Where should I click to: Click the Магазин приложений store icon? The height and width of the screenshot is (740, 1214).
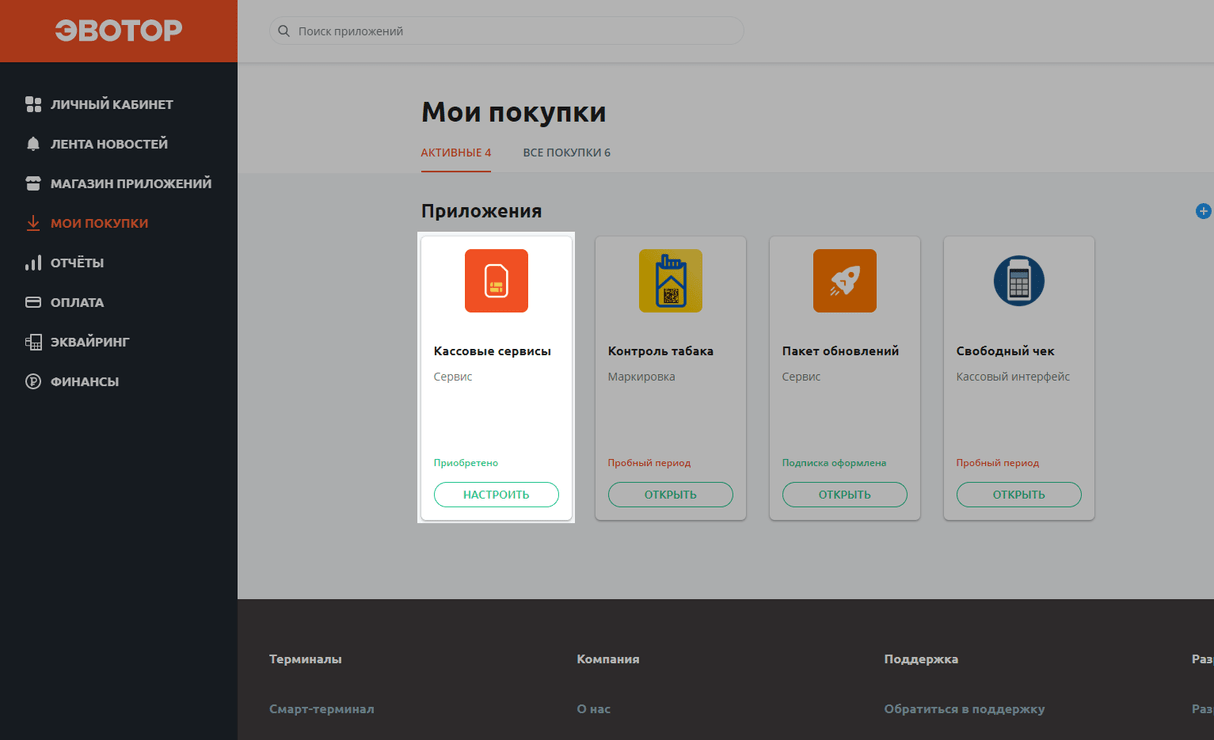click(x=33, y=184)
